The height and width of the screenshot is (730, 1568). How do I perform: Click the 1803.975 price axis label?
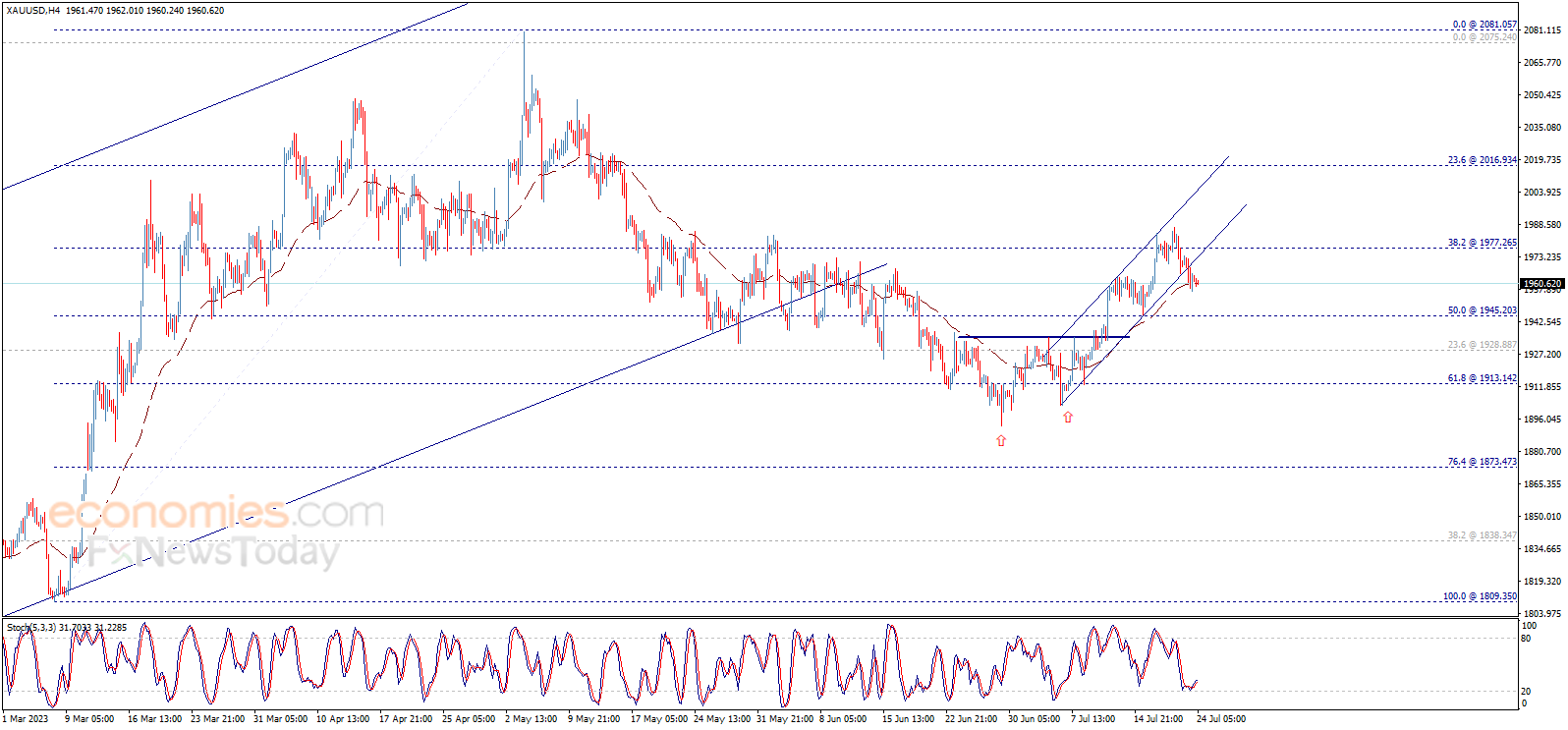[x=1542, y=614]
